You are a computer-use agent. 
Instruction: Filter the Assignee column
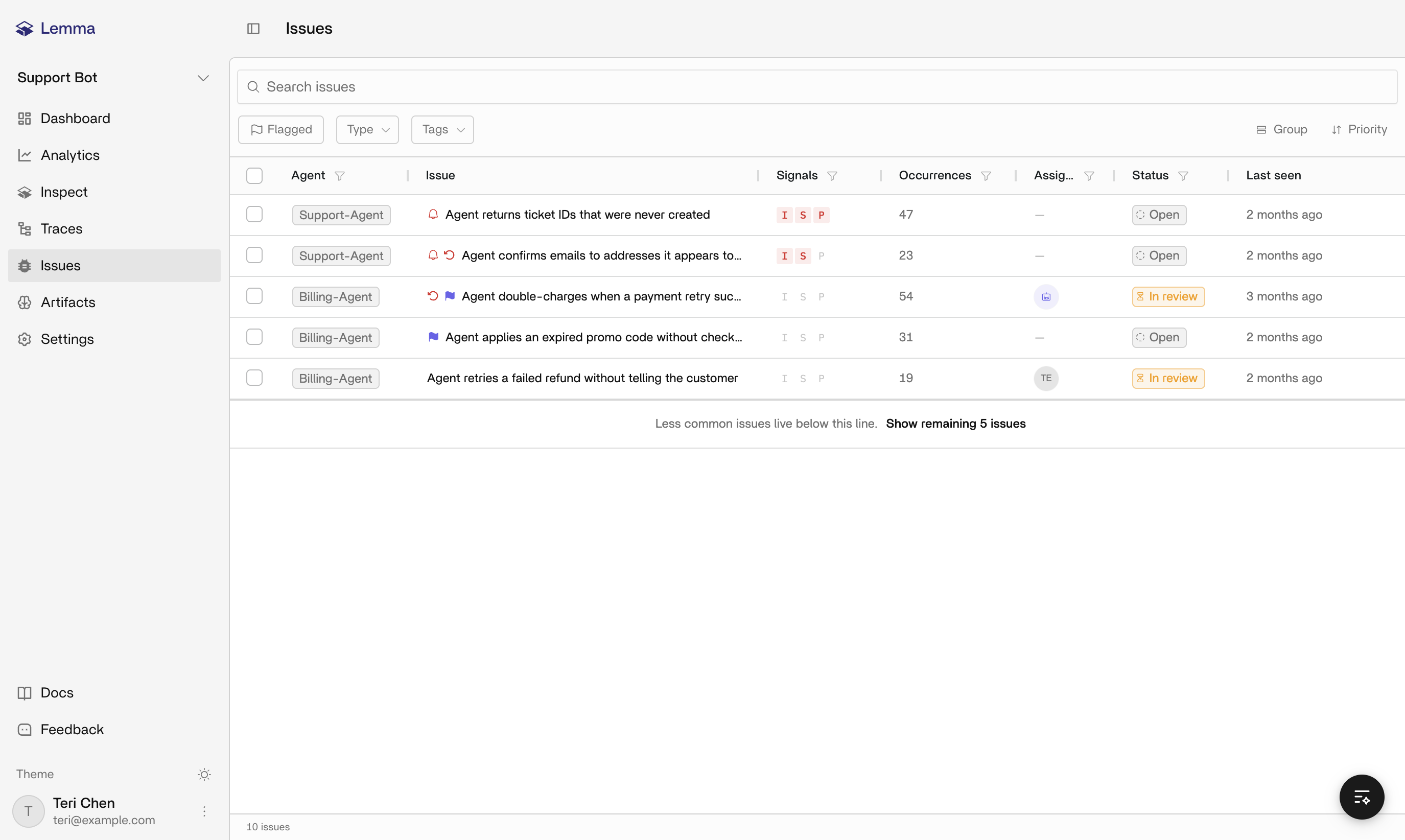(x=1089, y=176)
